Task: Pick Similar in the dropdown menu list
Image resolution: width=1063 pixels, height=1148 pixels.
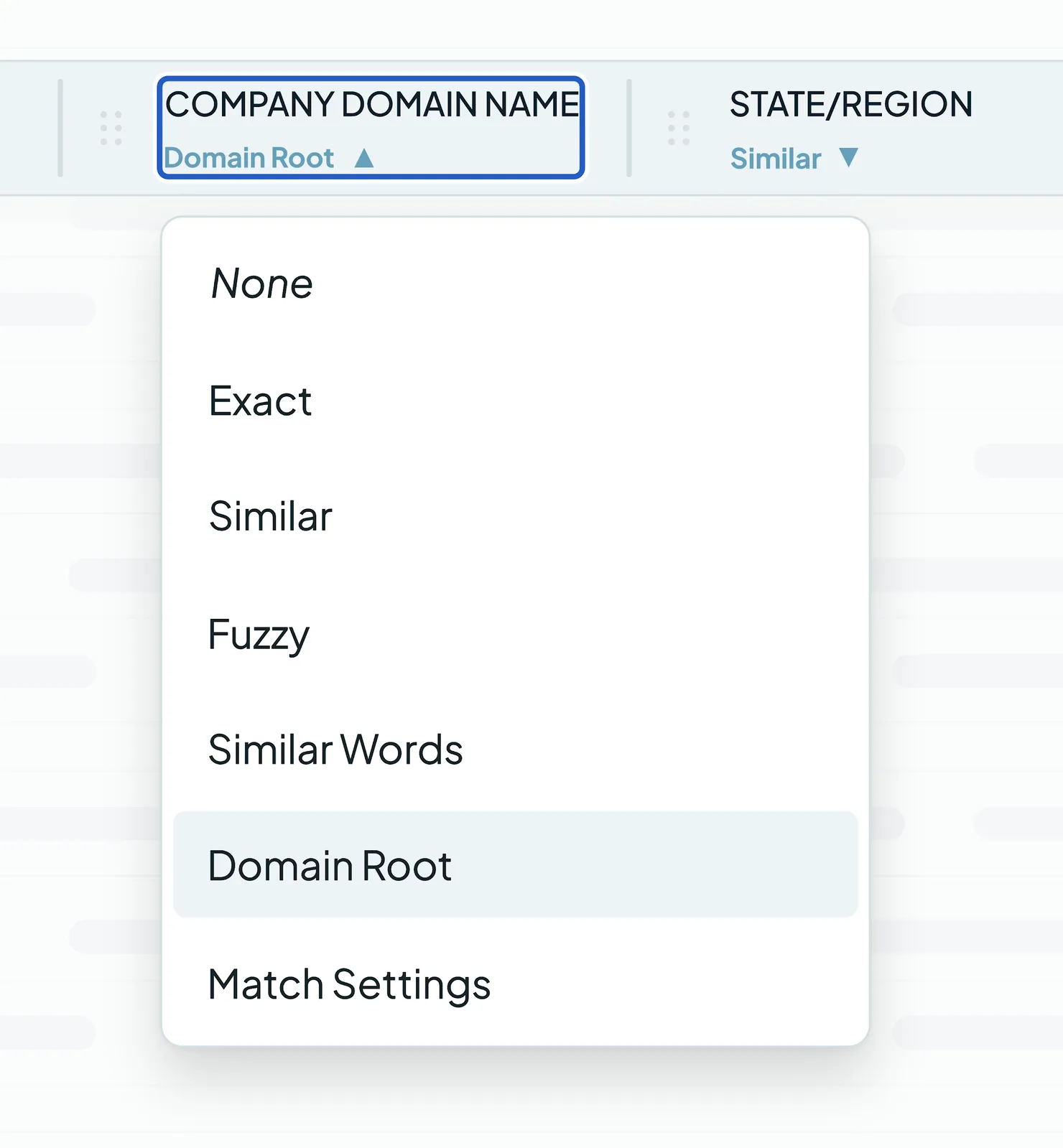Action: (x=515, y=516)
